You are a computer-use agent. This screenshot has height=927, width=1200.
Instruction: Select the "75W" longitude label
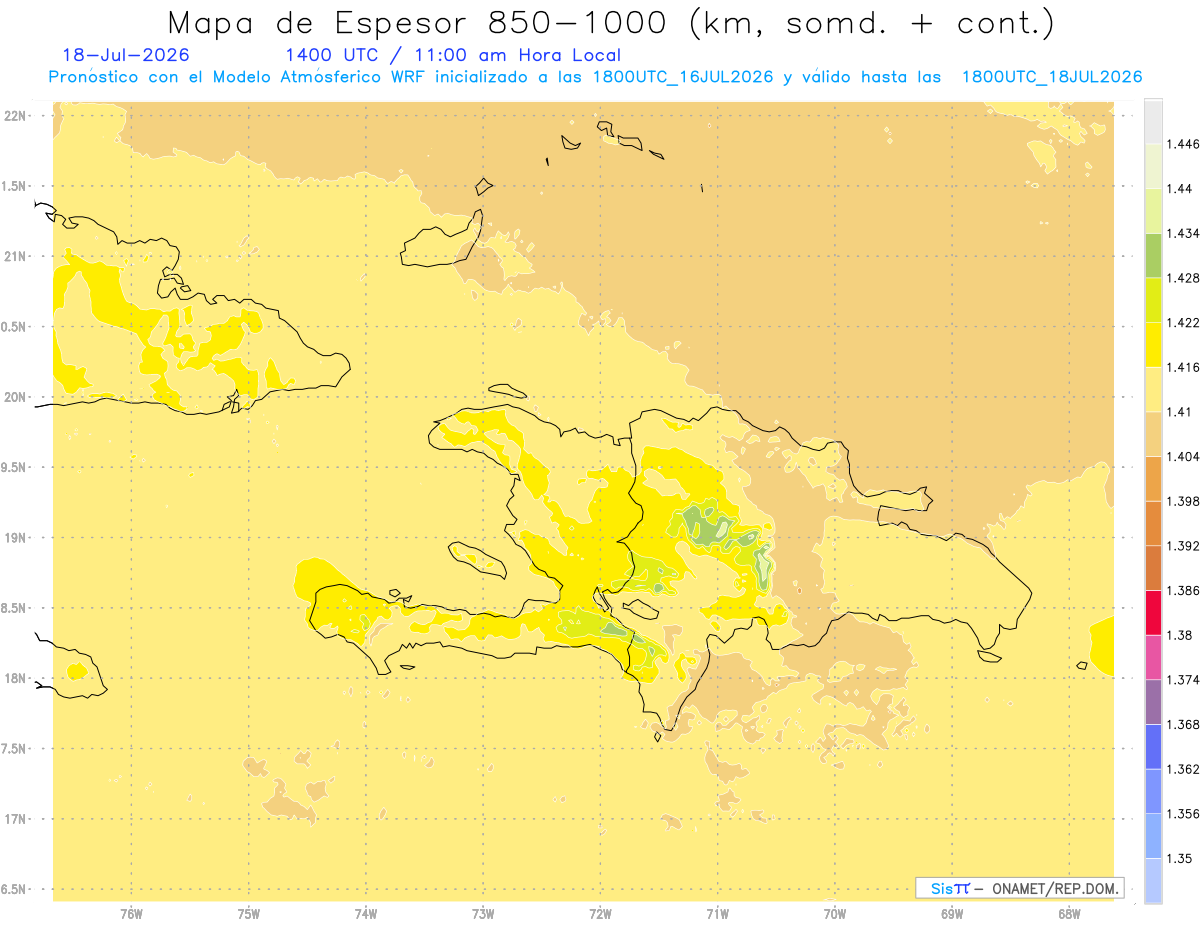[x=248, y=914]
